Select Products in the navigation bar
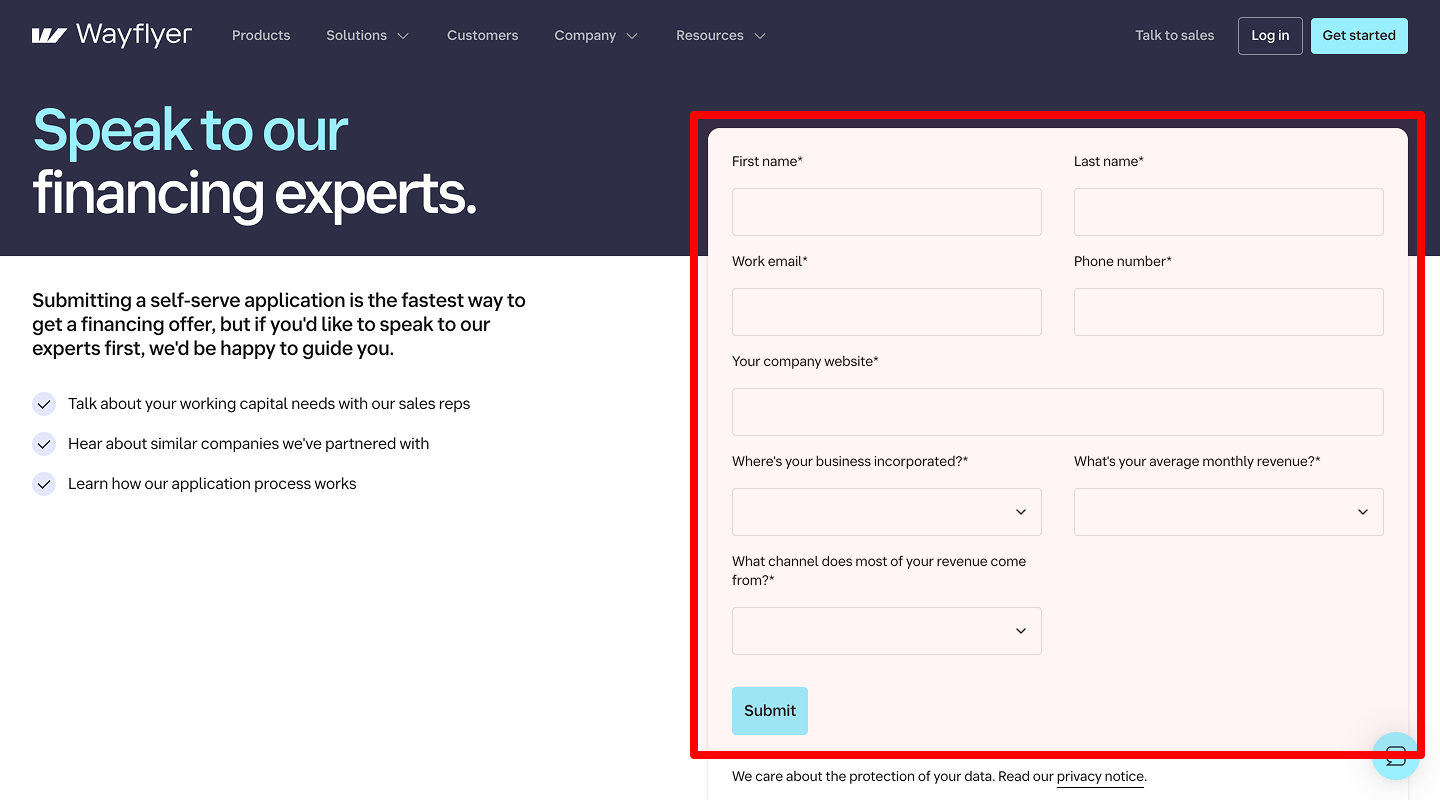The height and width of the screenshot is (800, 1440). pos(260,35)
